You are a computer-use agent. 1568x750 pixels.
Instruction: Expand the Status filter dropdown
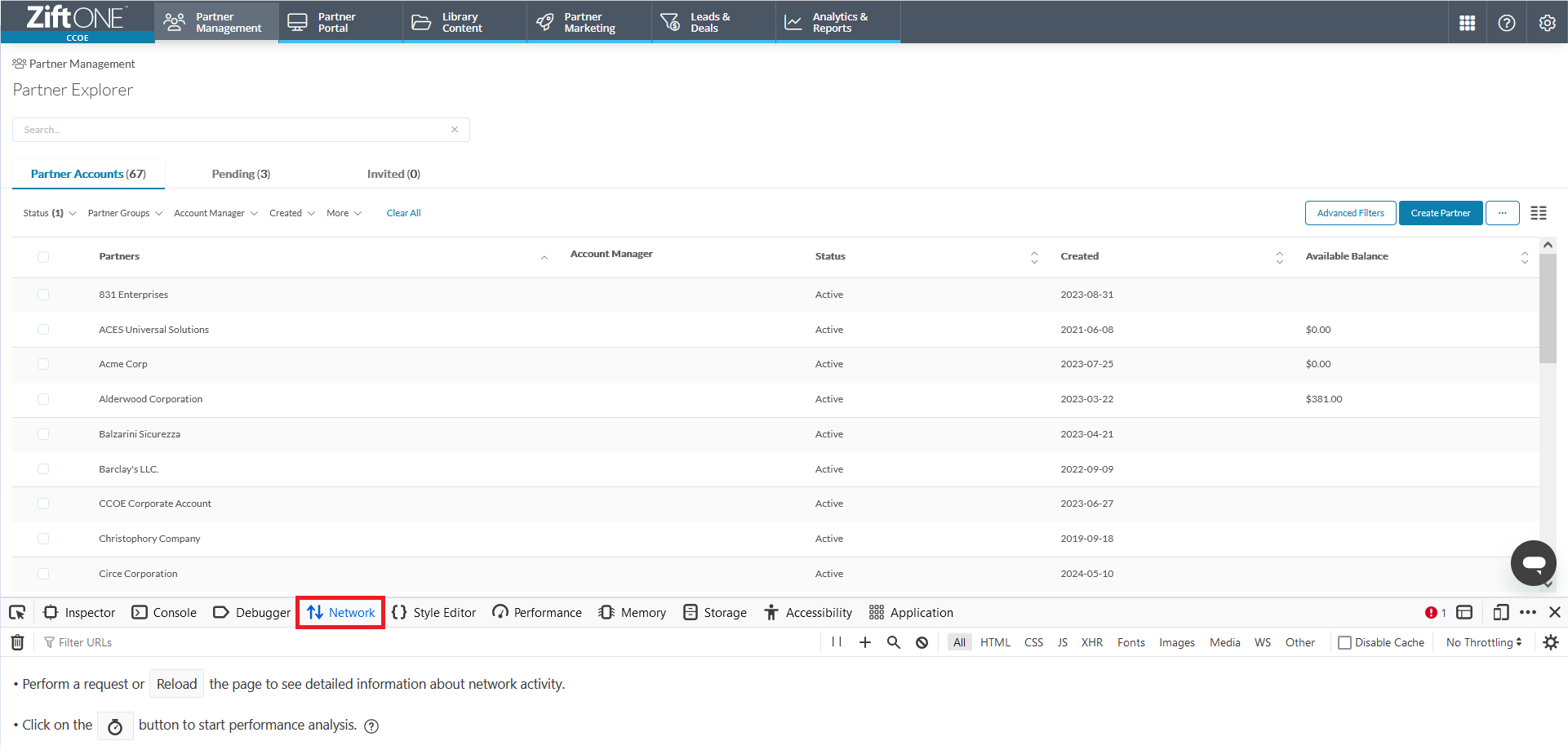49,213
